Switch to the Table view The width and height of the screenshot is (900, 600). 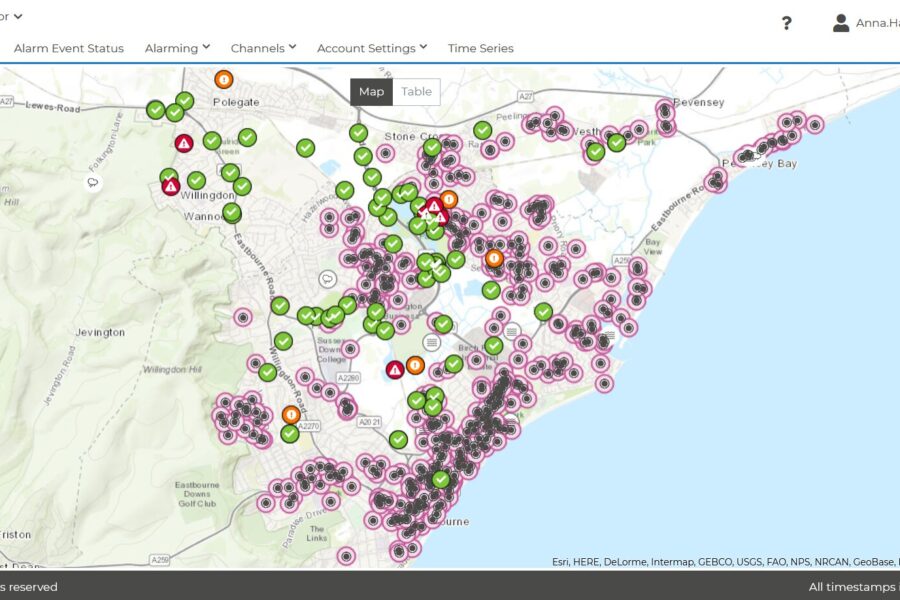click(x=416, y=92)
